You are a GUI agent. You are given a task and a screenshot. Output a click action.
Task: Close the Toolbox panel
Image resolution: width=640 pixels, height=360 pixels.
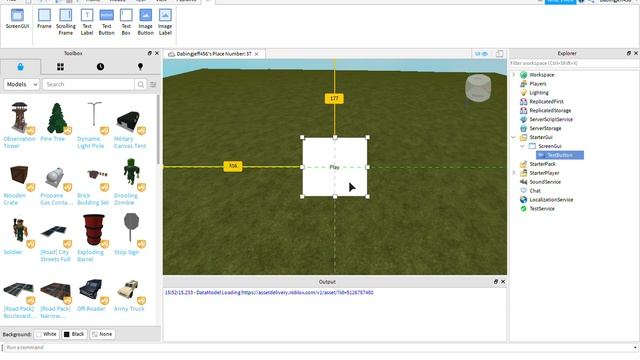coord(157,53)
